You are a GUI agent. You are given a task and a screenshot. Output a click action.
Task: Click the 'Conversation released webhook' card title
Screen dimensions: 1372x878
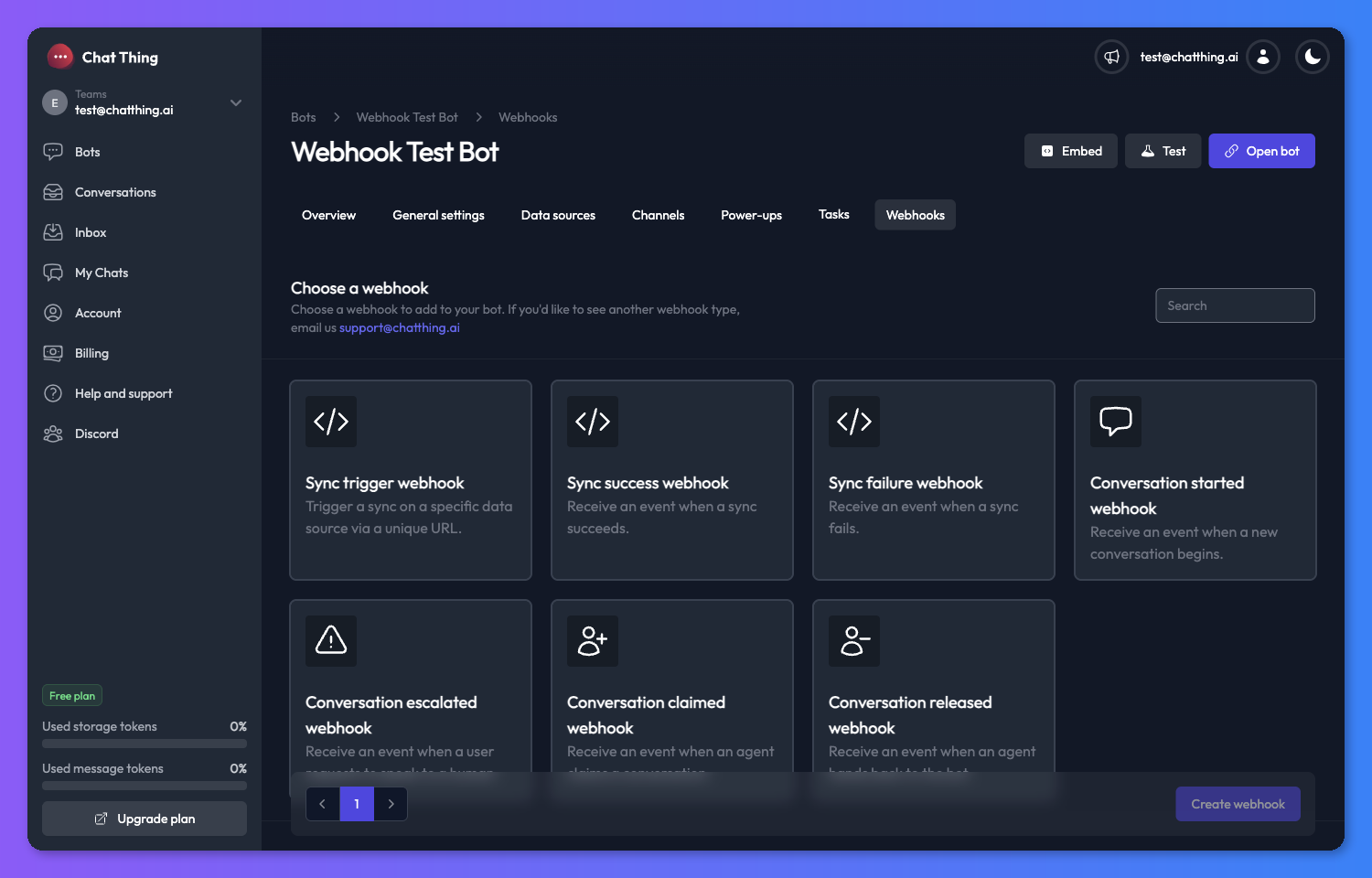(910, 715)
